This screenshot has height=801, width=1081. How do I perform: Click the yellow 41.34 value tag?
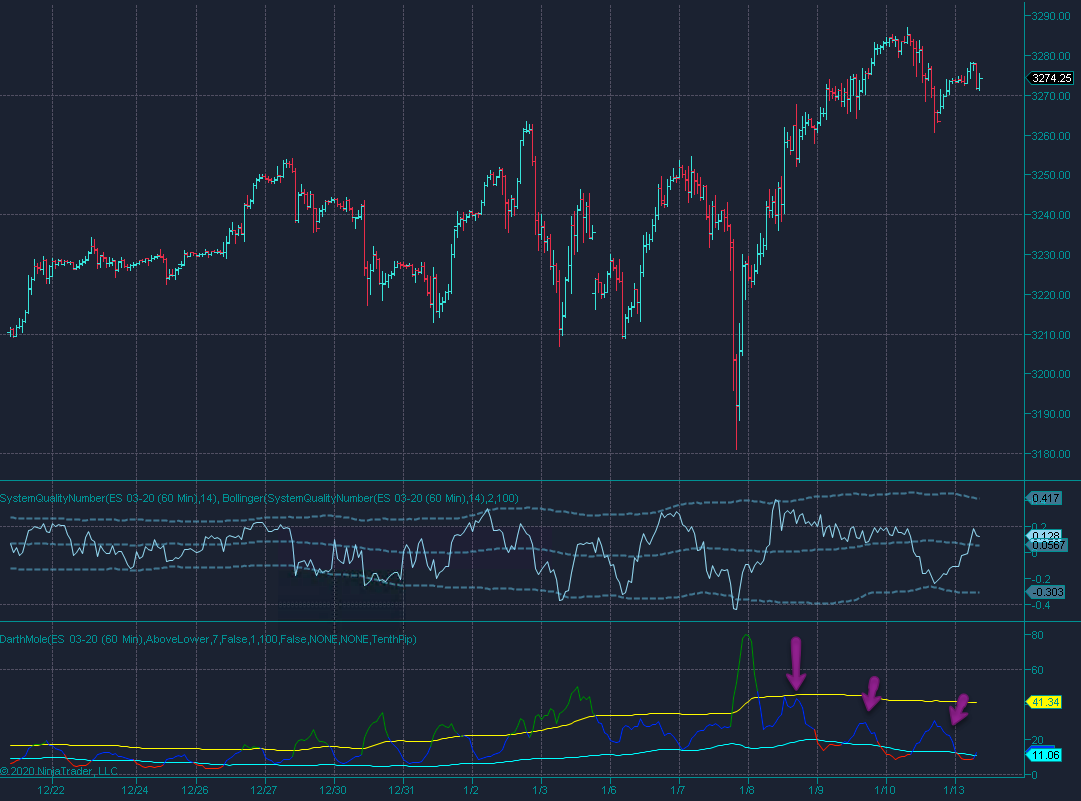(1045, 702)
